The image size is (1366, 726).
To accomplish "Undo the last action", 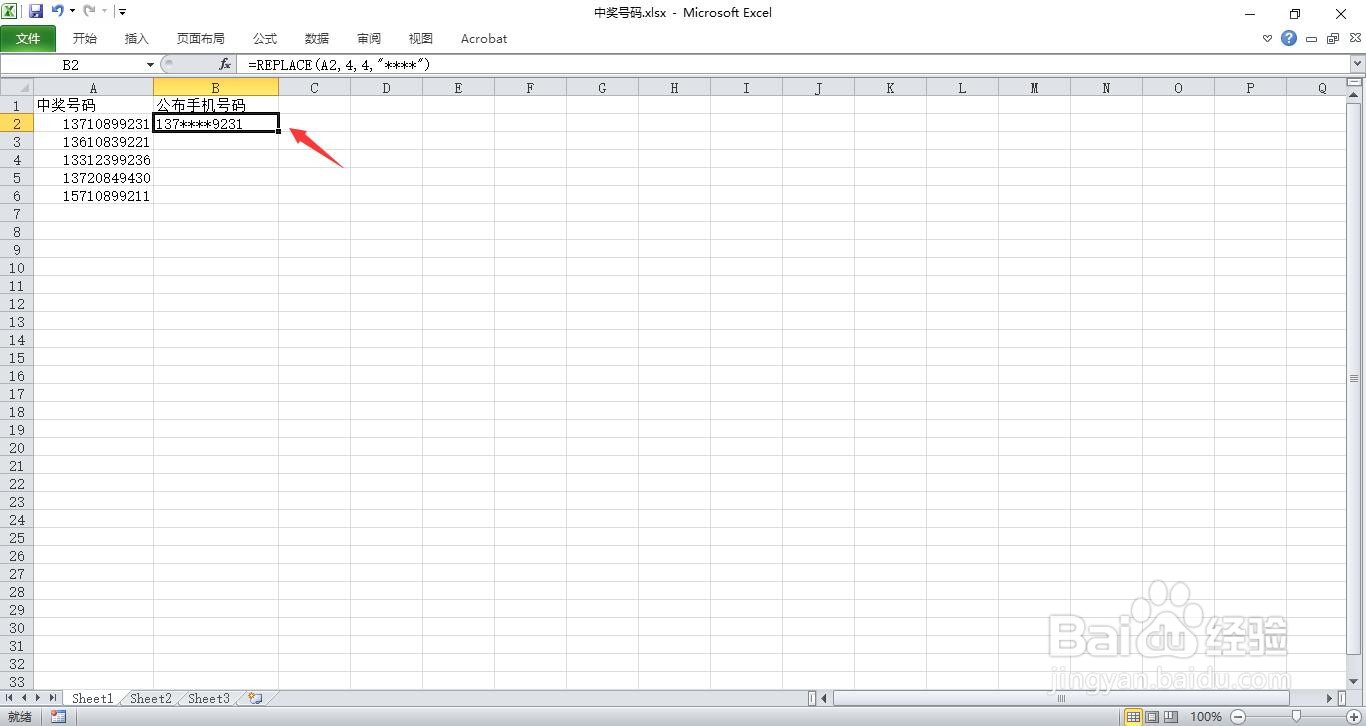I will [58, 12].
